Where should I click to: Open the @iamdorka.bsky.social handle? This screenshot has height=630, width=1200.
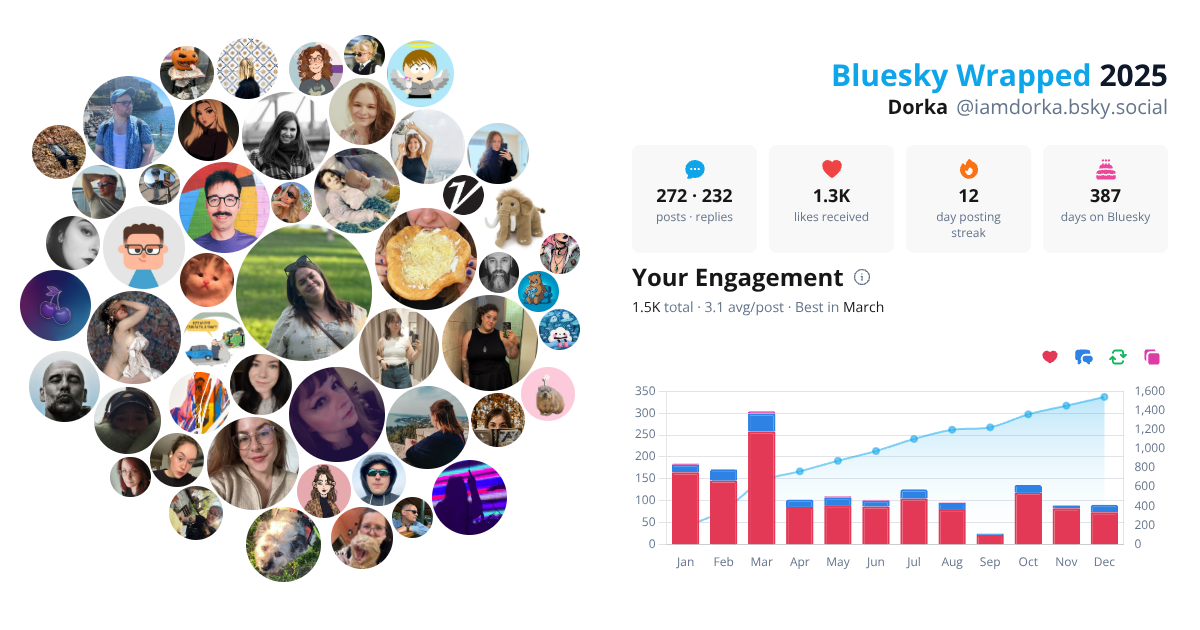[1062, 107]
